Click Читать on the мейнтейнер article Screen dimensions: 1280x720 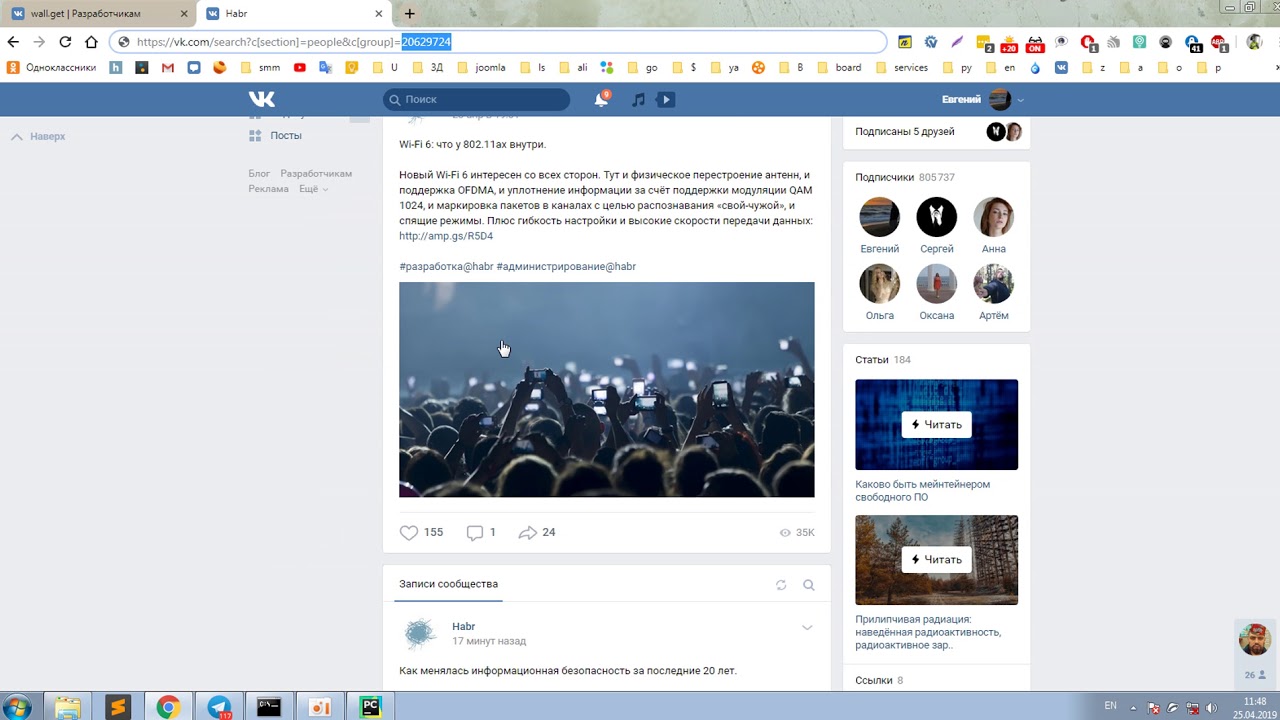(936, 425)
